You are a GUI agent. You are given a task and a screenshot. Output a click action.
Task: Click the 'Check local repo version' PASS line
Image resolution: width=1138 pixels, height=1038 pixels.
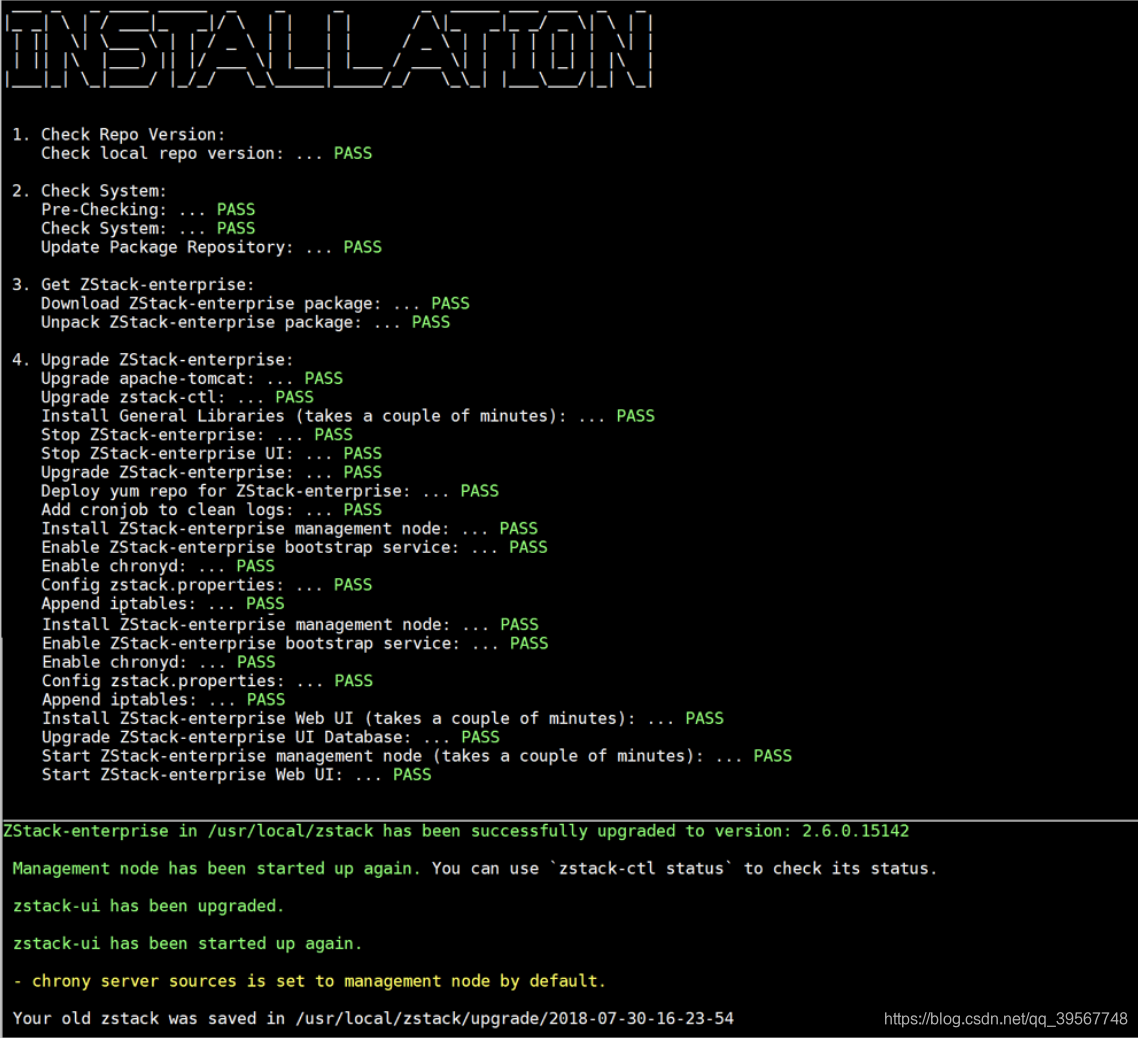206,153
